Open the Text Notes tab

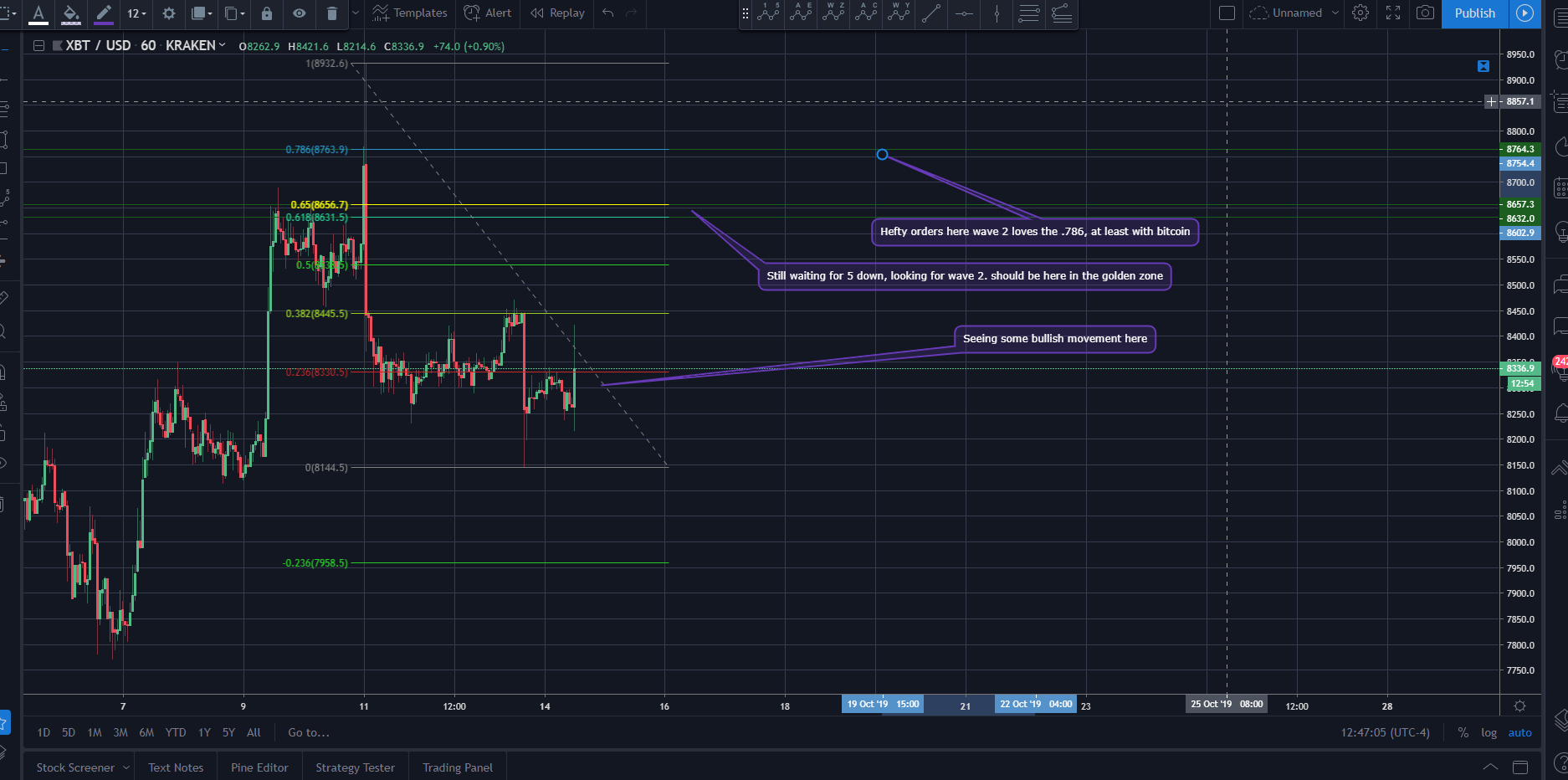176,767
